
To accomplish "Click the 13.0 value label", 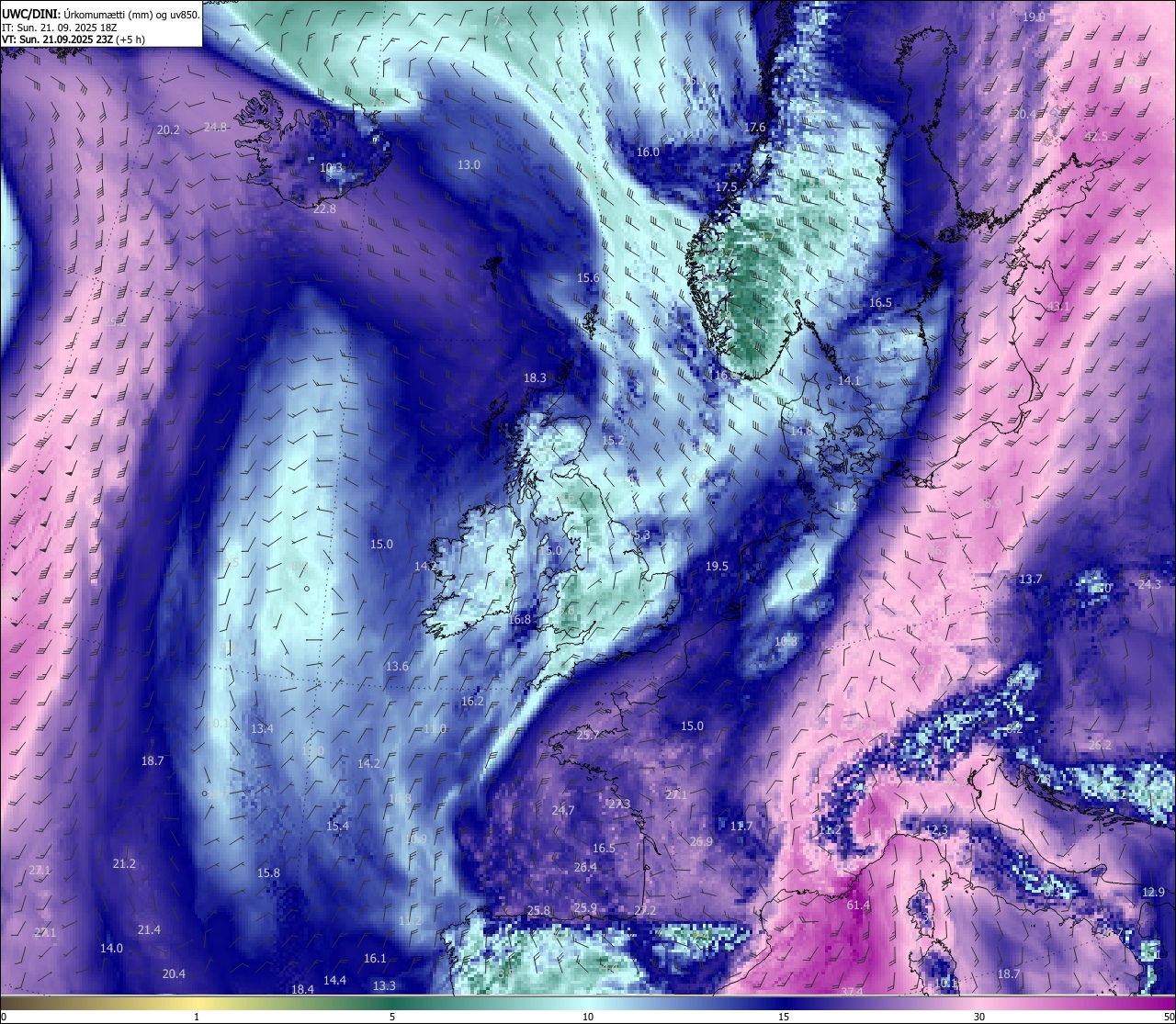I will pos(469,164).
